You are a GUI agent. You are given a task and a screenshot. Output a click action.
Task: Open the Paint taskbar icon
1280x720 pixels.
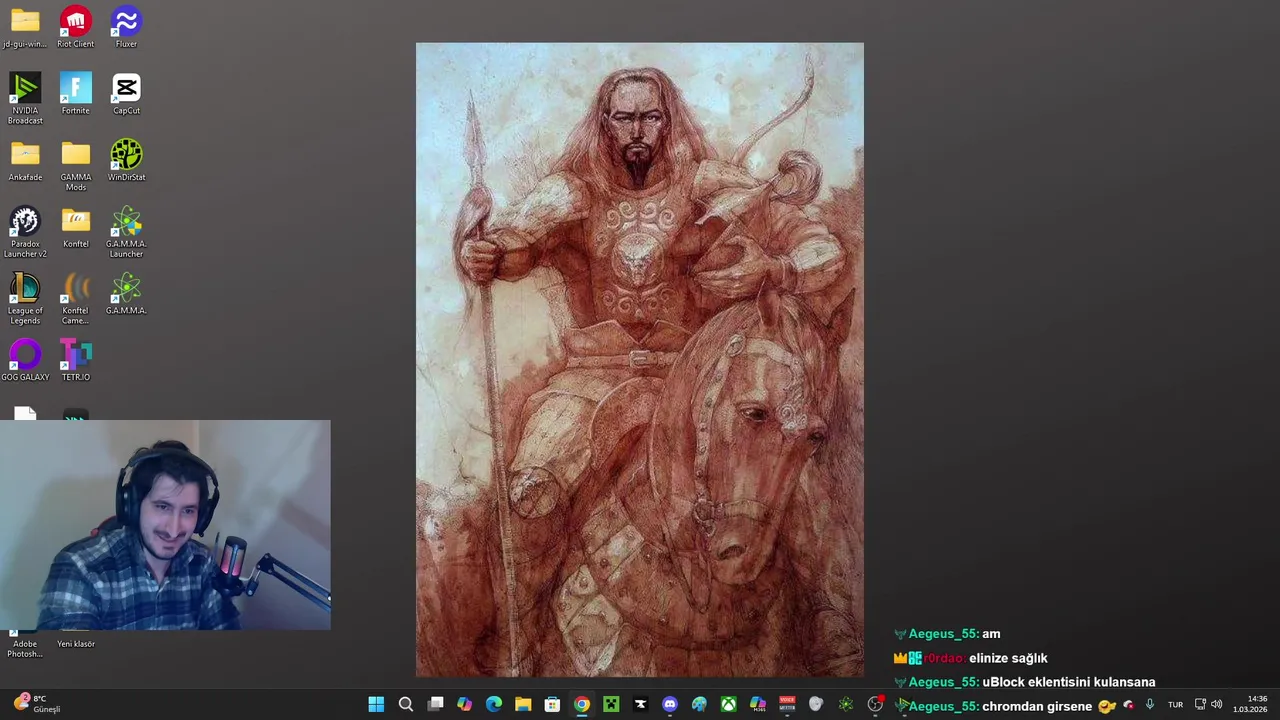coord(699,705)
